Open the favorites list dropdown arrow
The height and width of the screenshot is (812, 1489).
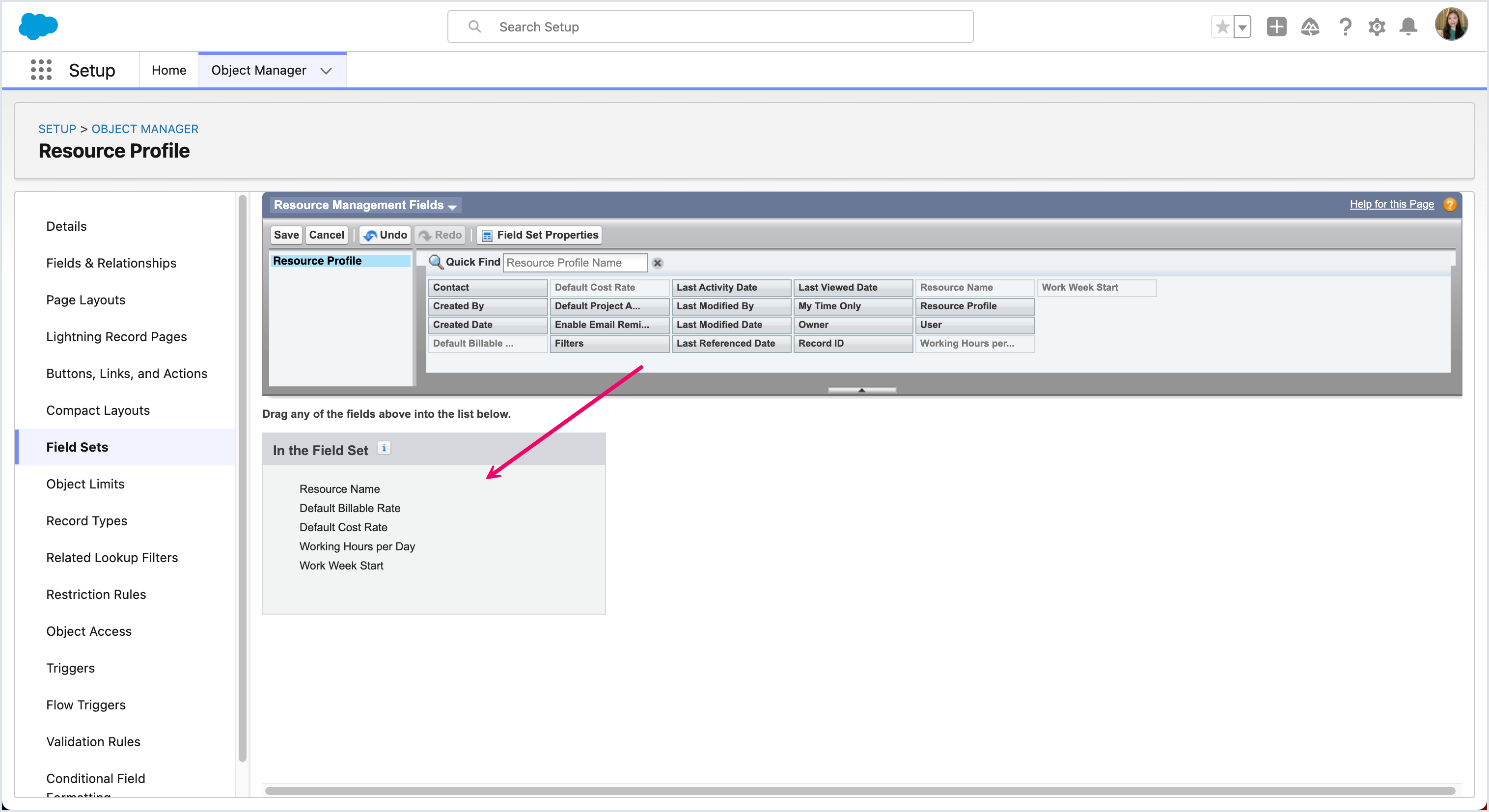(1242, 27)
